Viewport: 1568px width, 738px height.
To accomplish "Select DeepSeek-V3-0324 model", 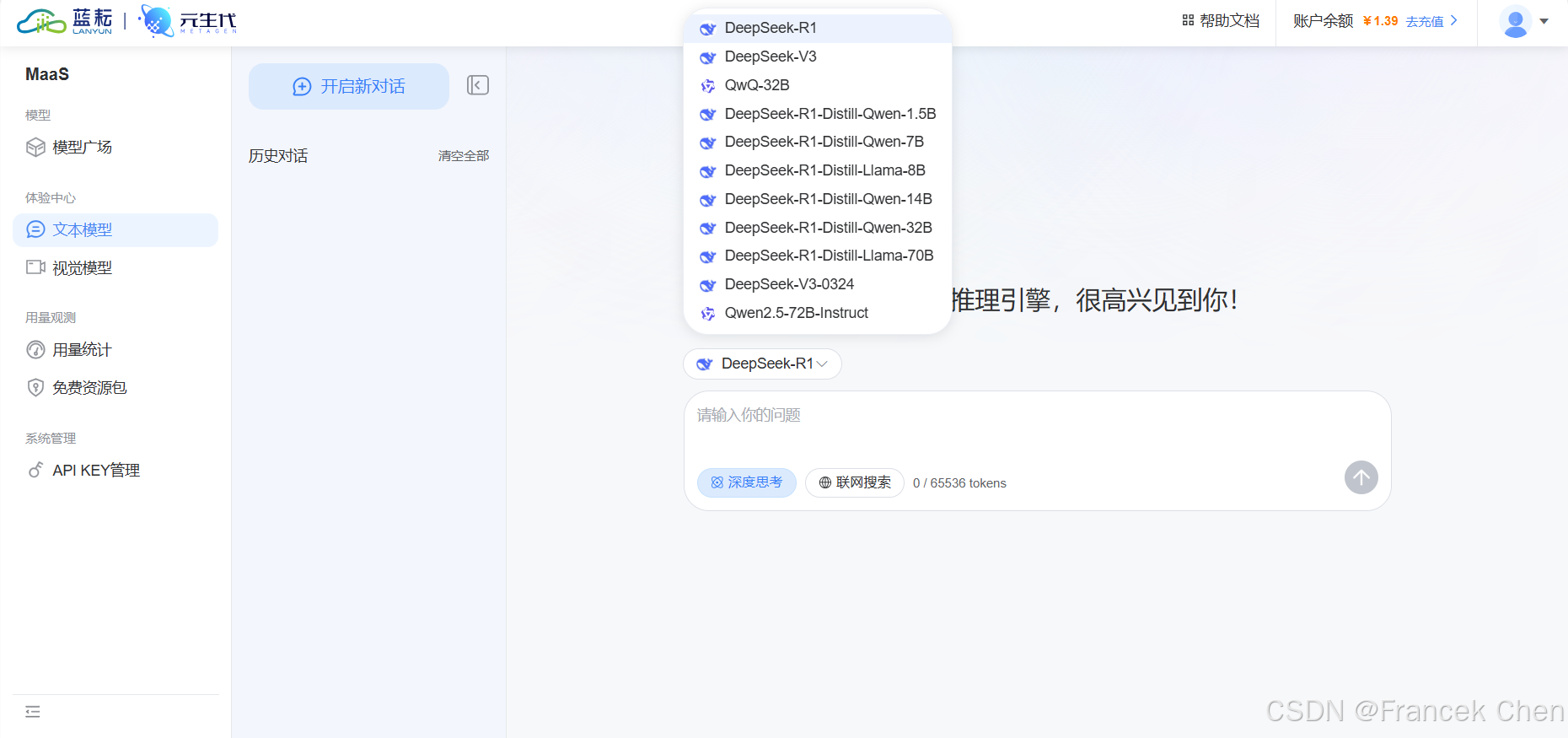I will (818, 284).
